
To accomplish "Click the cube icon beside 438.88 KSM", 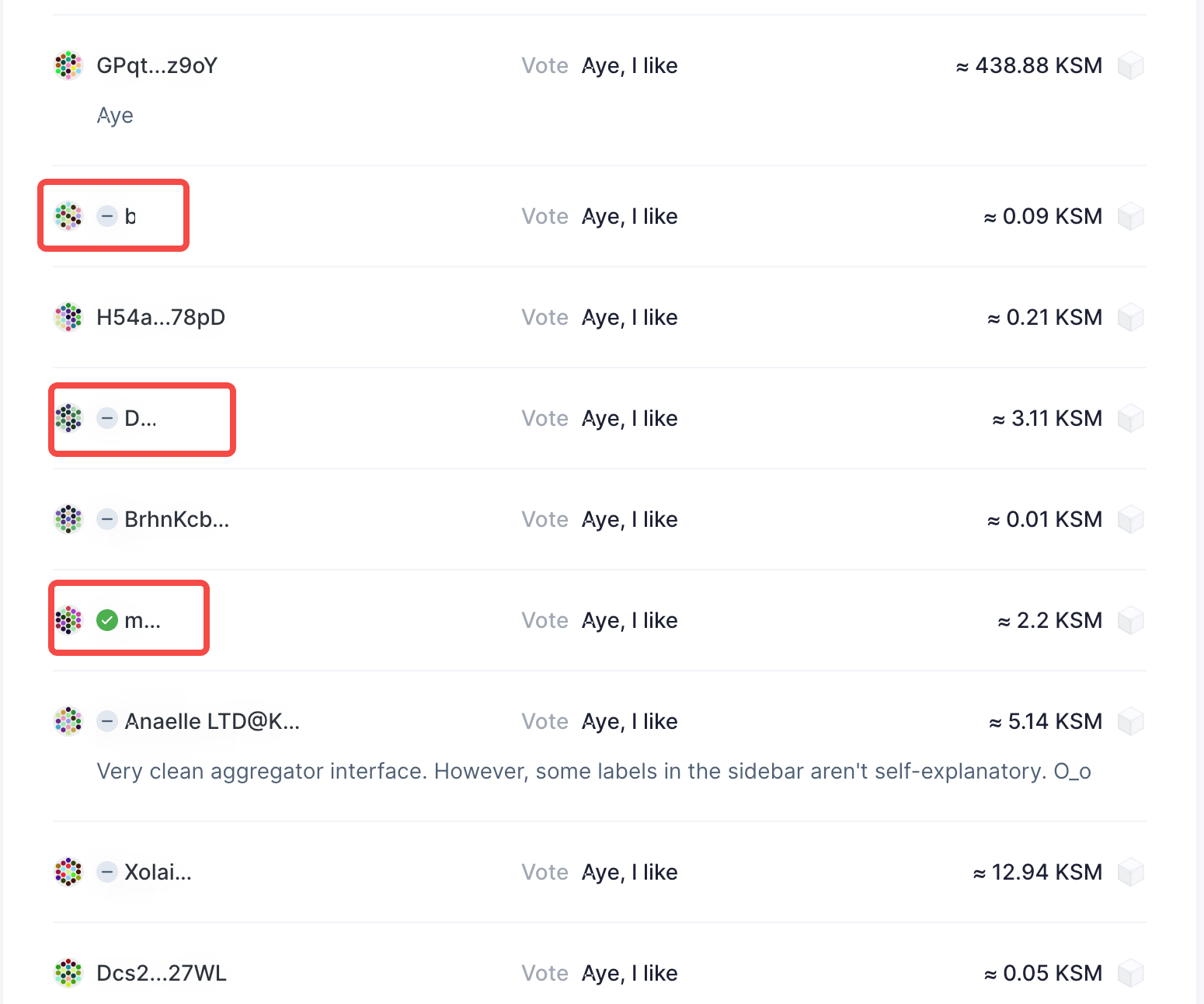I will pyautogui.click(x=1131, y=65).
